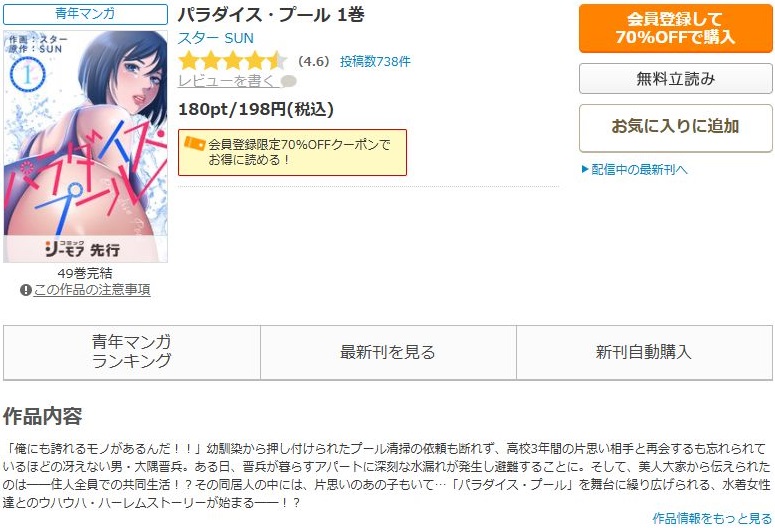
Task: Expand 作品情報をもっと見る details
Action: click(712, 518)
